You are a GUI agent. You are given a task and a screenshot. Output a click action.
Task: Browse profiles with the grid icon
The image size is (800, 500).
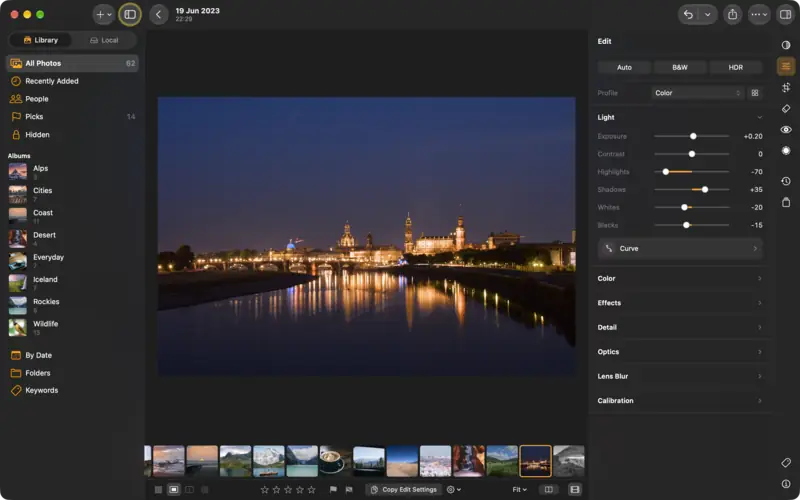(755, 93)
